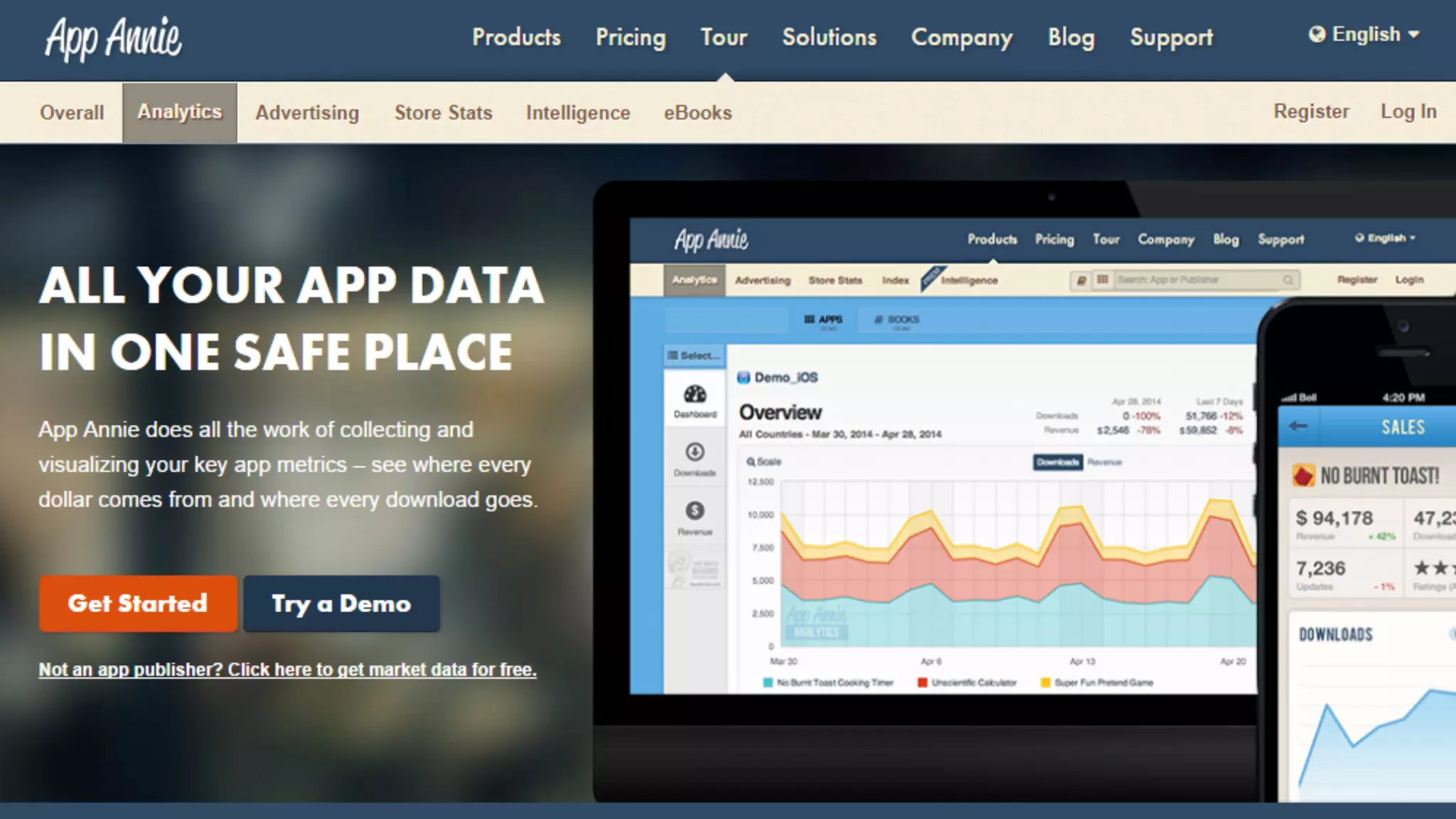Click the yellow Super Fun Pretend Game swatch

(1045, 682)
